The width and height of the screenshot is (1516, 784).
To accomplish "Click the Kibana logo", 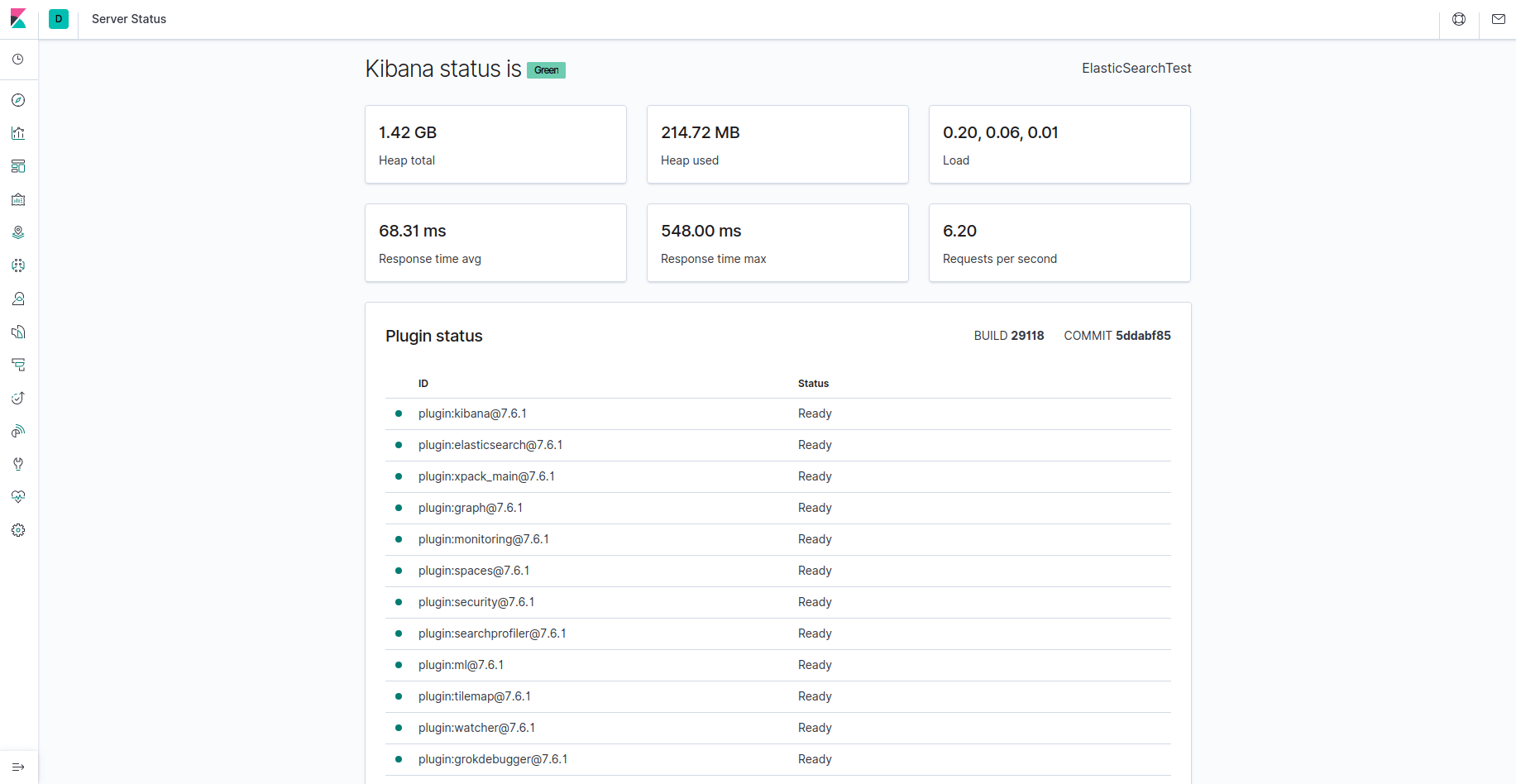I will [x=18, y=19].
